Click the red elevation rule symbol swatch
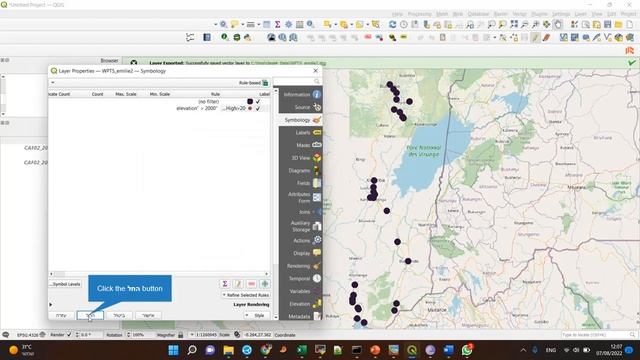 (250, 108)
